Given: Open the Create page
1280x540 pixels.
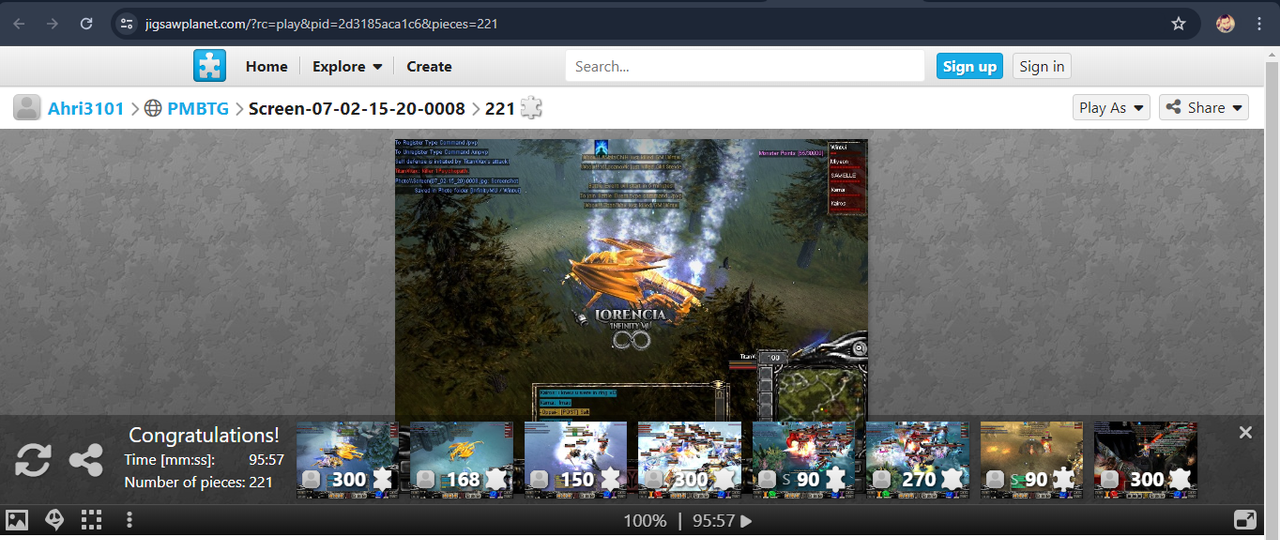Looking at the screenshot, I should pos(429,66).
